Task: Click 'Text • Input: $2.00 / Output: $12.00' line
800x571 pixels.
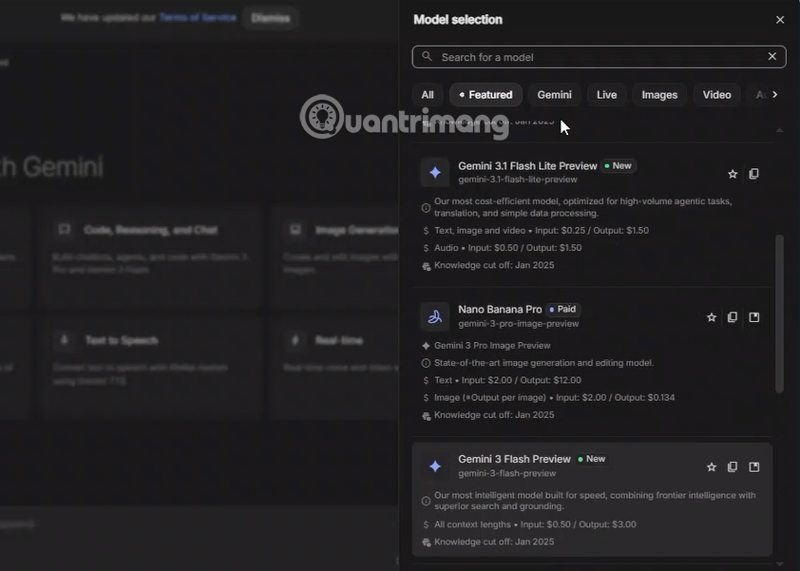Action: point(508,380)
